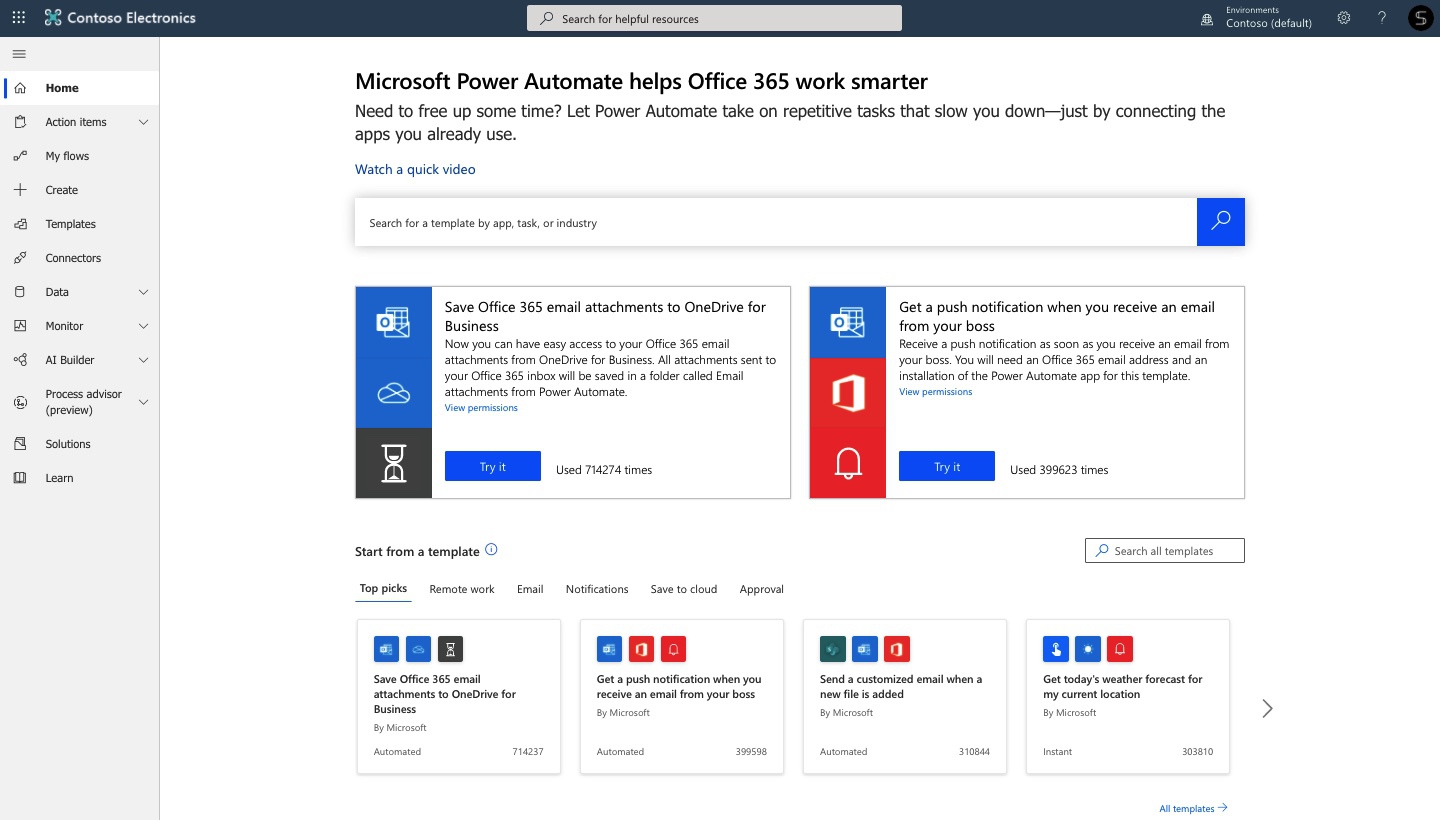Expand the AI Builder chevron
The image size is (1440, 820).
143,360
